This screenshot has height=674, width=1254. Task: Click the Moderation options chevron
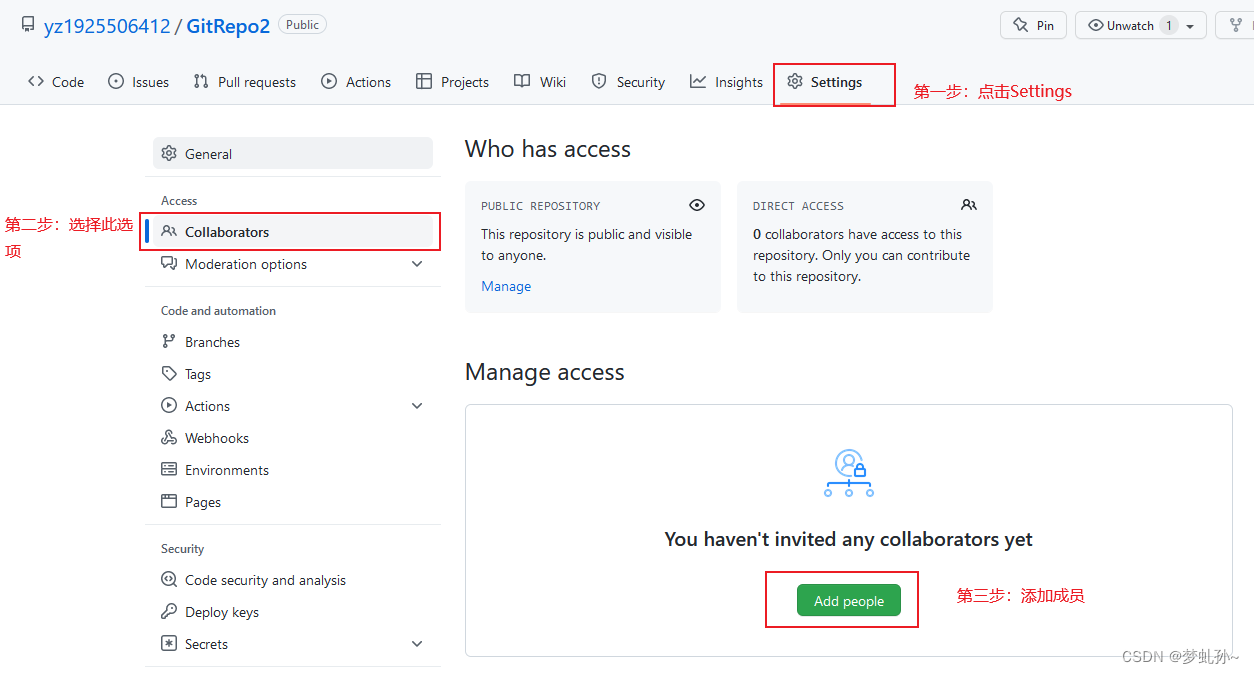(x=417, y=264)
